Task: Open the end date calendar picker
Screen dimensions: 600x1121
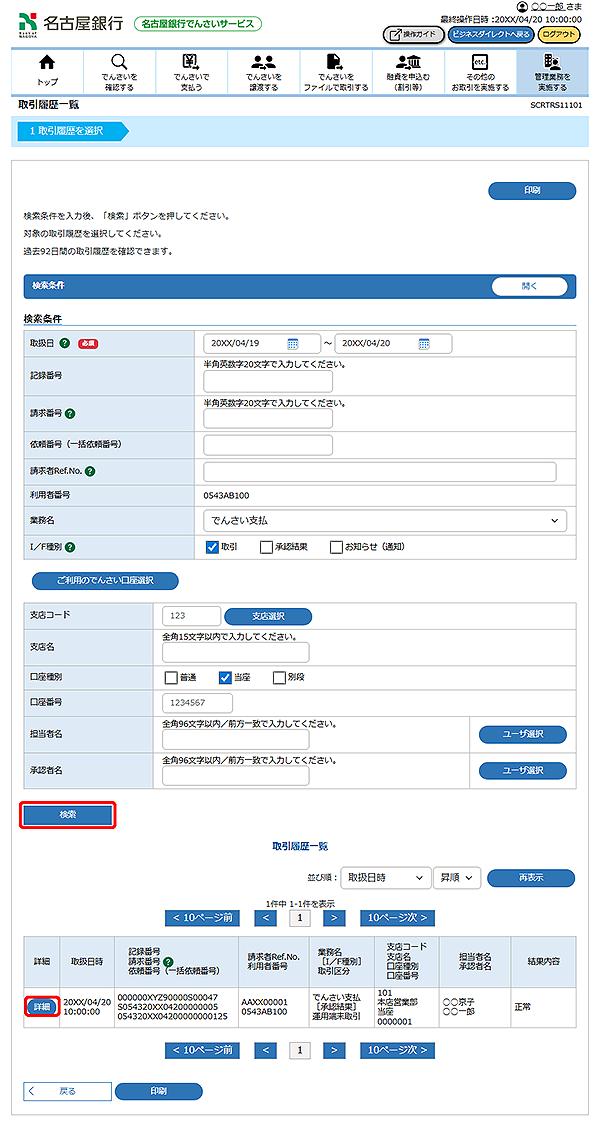Action: click(x=424, y=344)
